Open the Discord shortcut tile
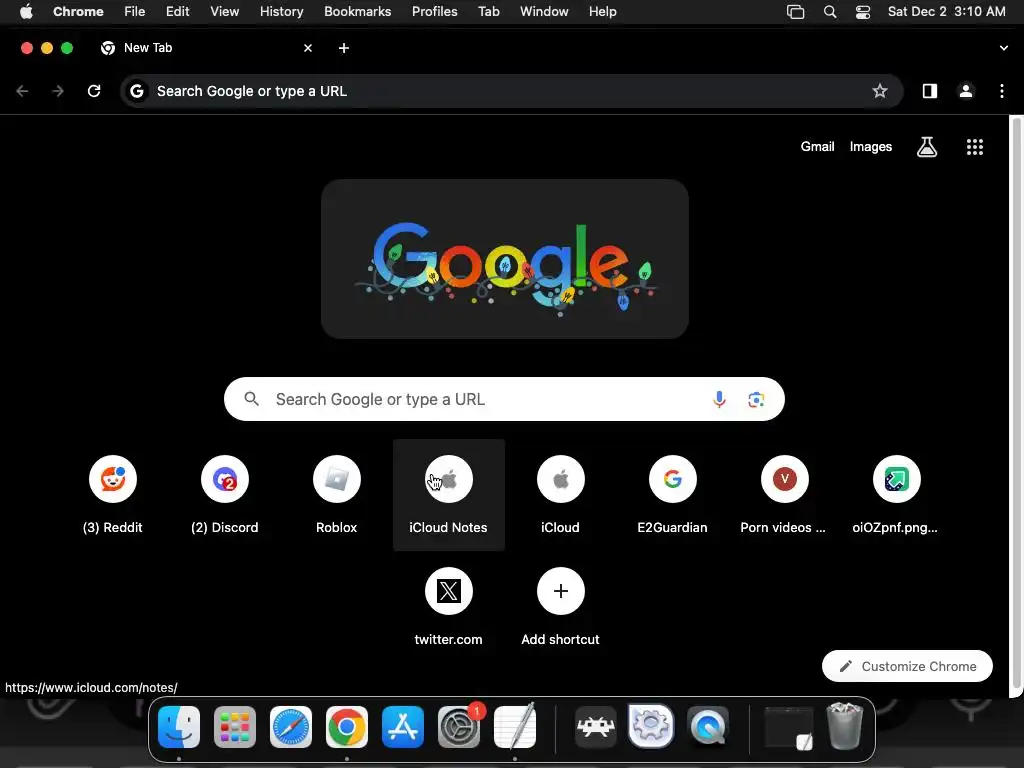The height and width of the screenshot is (768, 1024). (x=225, y=494)
